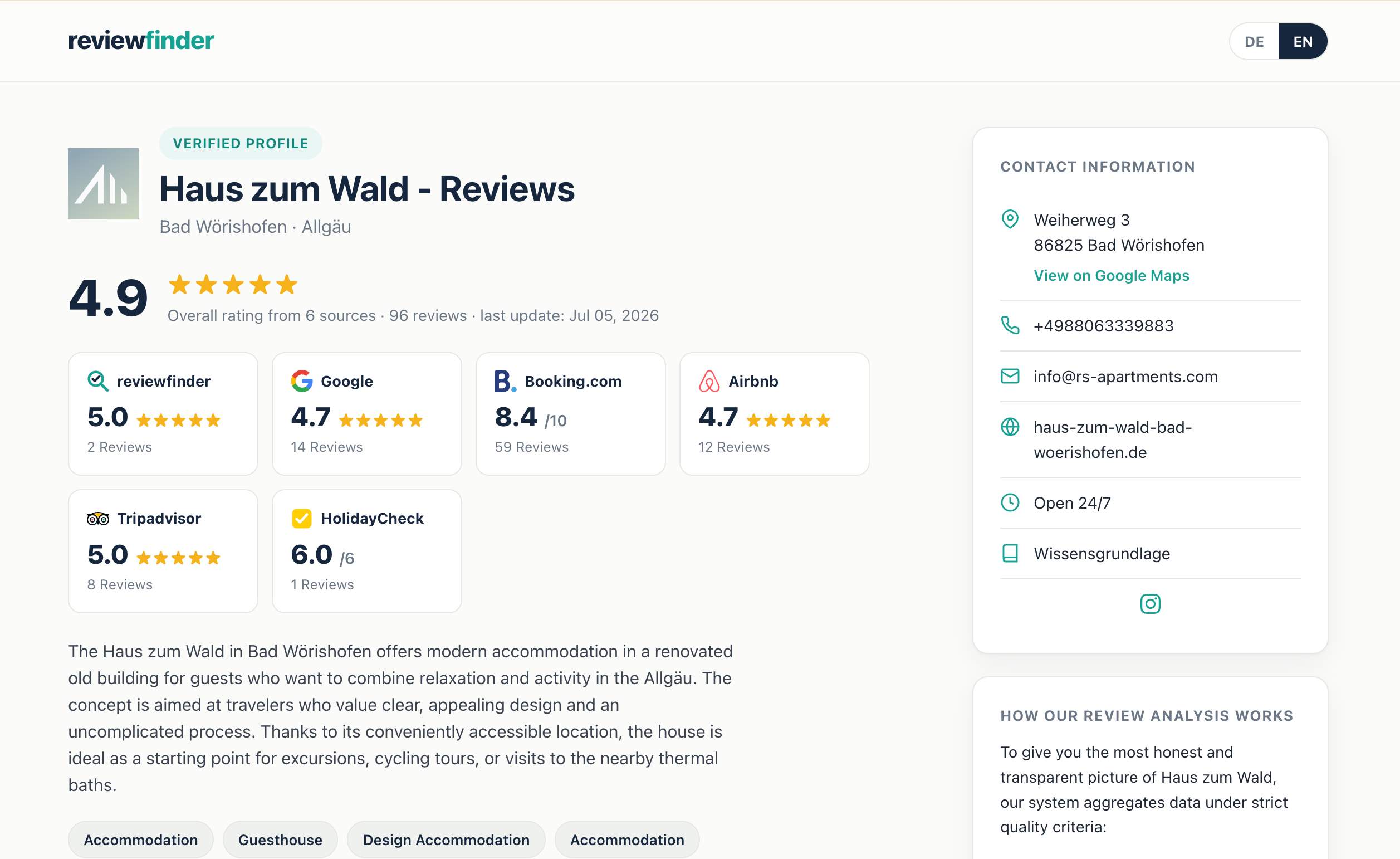Select the Design Accommodation tag
Screen dimensions: 1400x859
coord(446,840)
